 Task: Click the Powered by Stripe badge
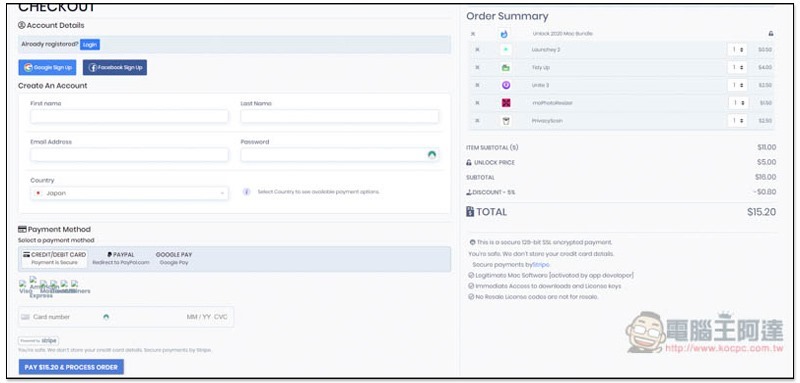tap(38, 340)
